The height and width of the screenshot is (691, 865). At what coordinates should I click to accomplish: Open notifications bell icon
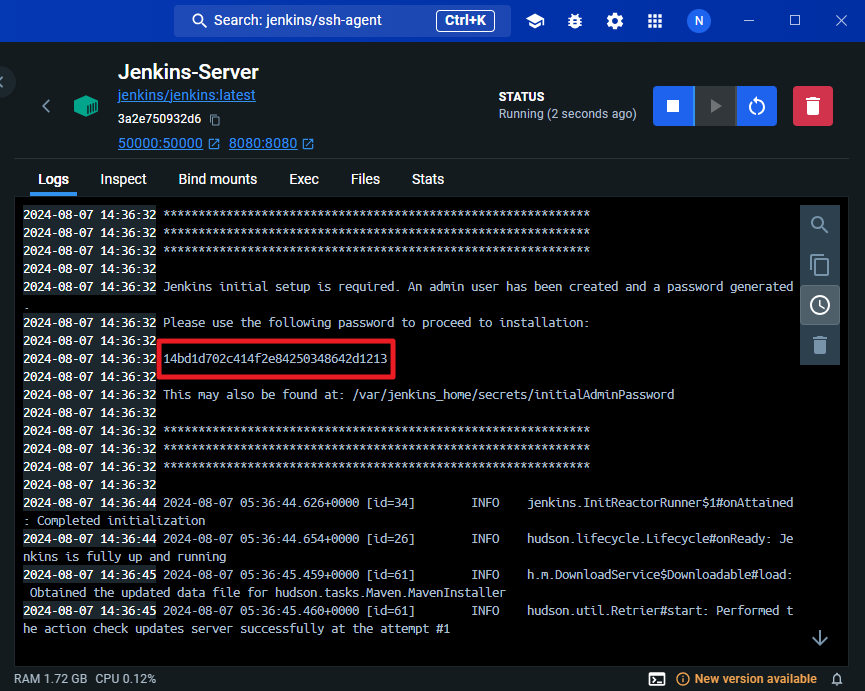[x=837, y=679]
